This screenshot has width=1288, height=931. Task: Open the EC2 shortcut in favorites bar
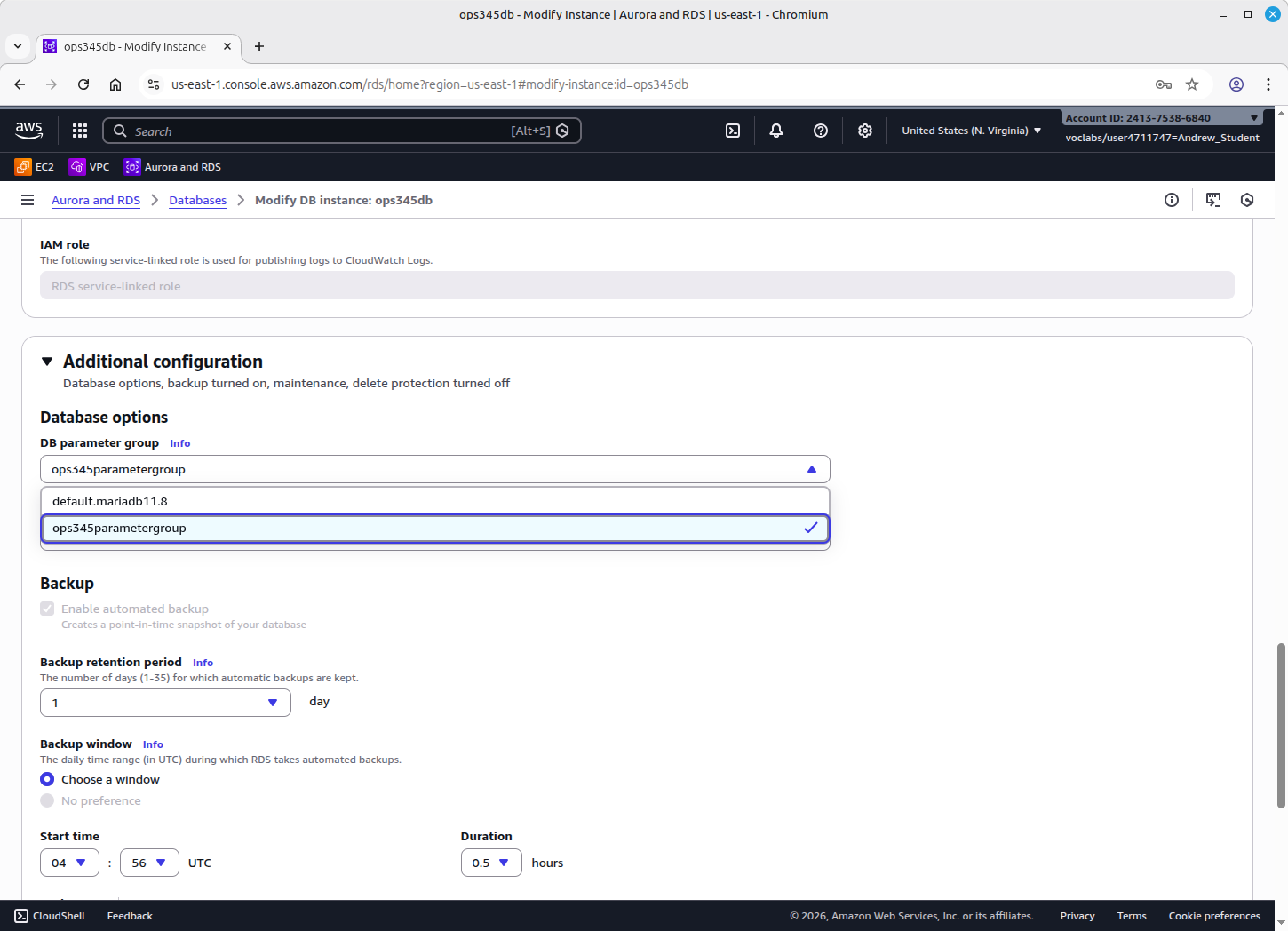click(x=35, y=167)
